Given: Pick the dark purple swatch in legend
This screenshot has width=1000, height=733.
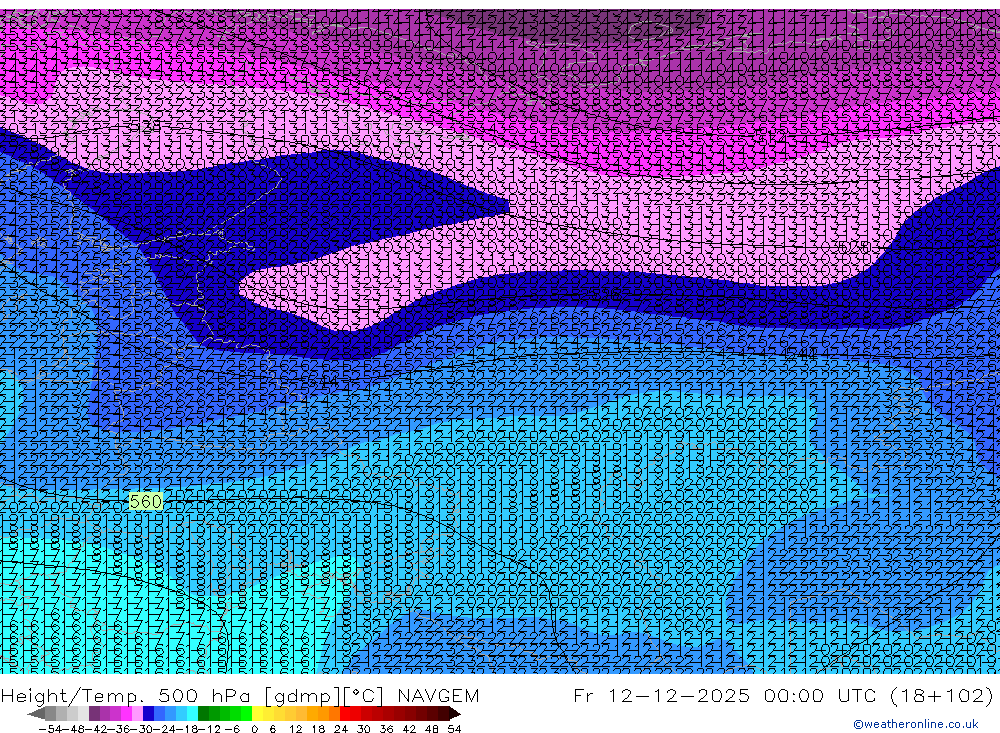Looking at the screenshot, I should 94,714.
